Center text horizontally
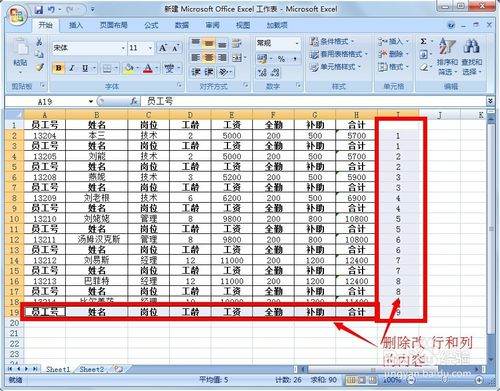This screenshot has height=391, width=500. coord(209,58)
